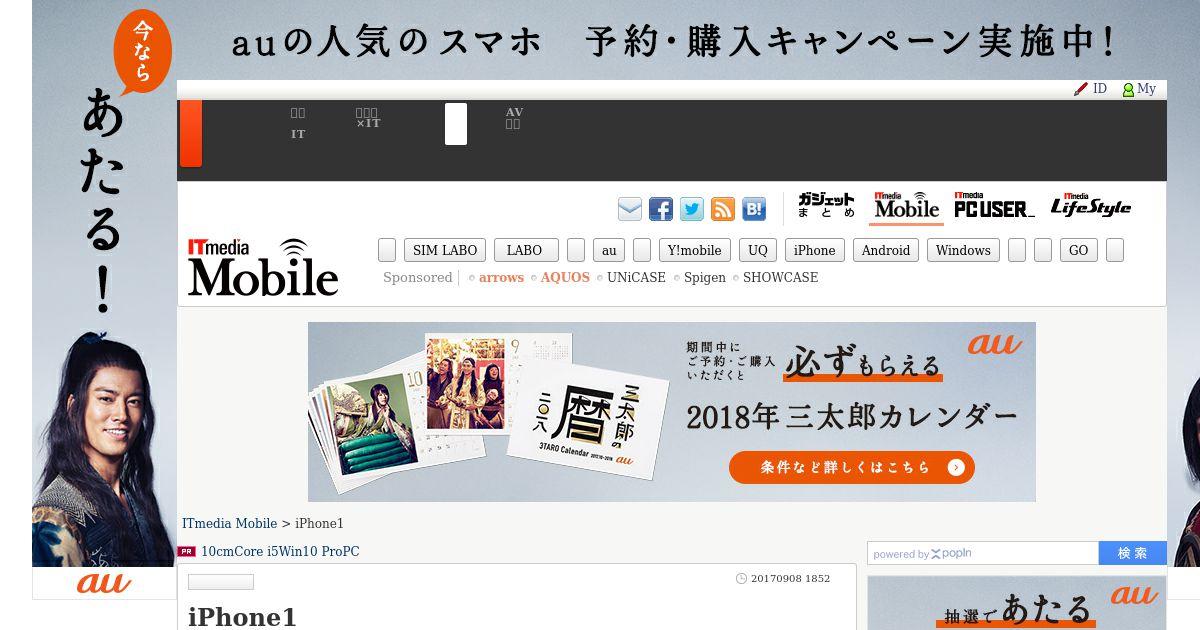This screenshot has height=630, width=1200.
Task: Open the ITmedia Mobile small logo tab
Action: click(906, 206)
